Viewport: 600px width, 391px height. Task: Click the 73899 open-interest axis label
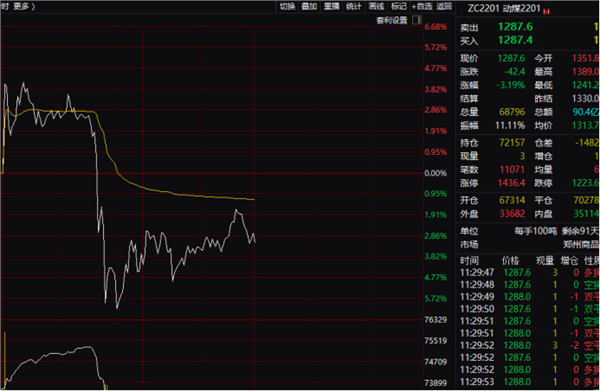(435, 383)
